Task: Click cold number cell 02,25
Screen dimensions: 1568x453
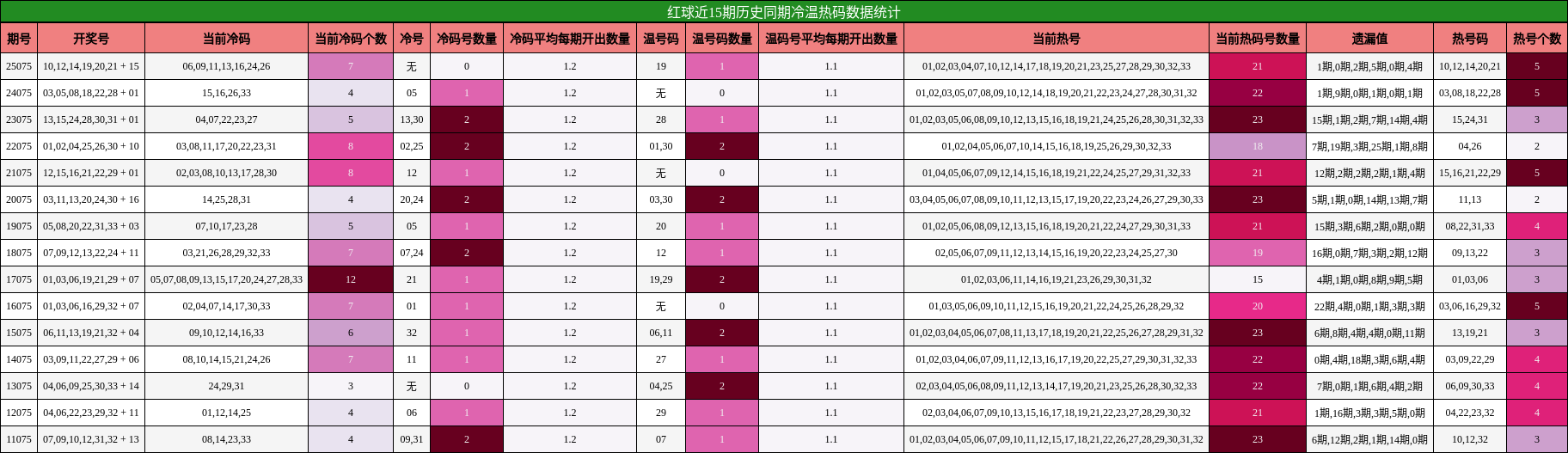Action: coord(412,146)
